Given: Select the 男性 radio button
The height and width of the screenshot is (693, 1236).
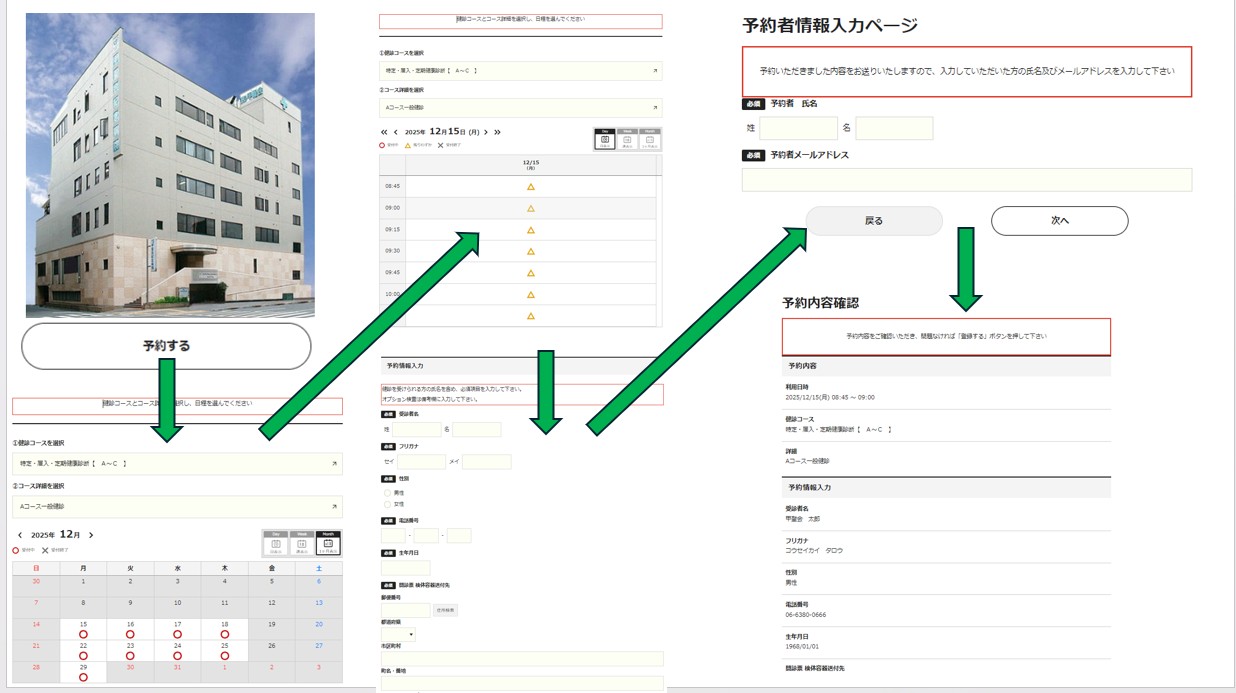Looking at the screenshot, I should pos(387,493).
